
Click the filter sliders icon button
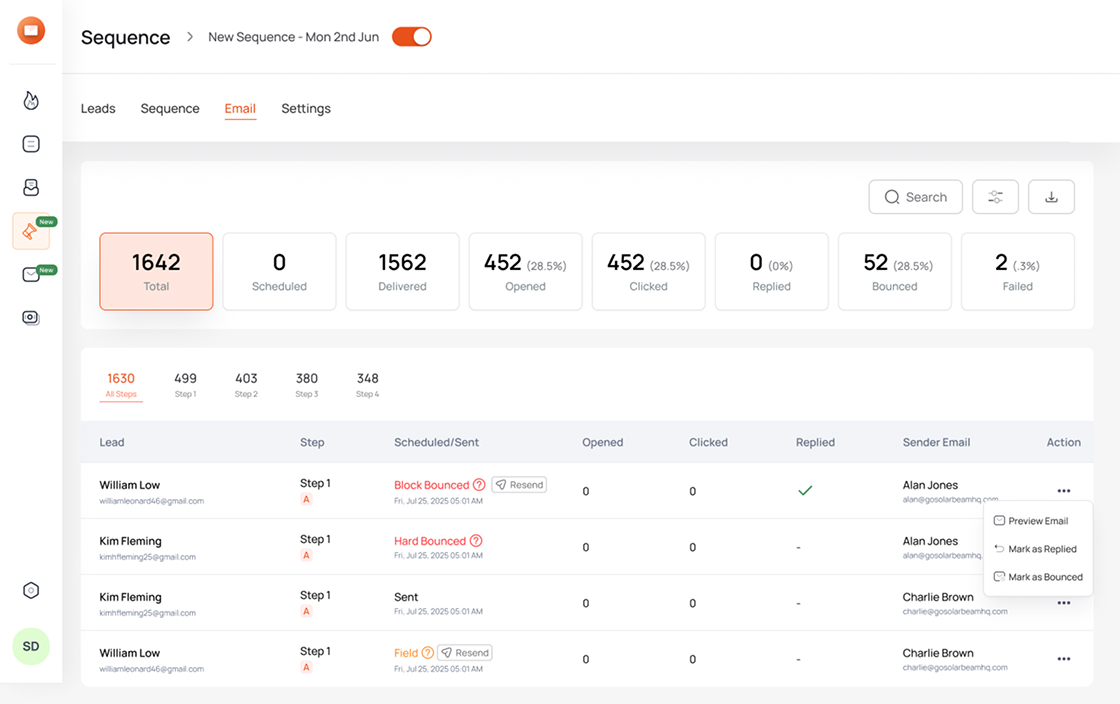coord(995,197)
